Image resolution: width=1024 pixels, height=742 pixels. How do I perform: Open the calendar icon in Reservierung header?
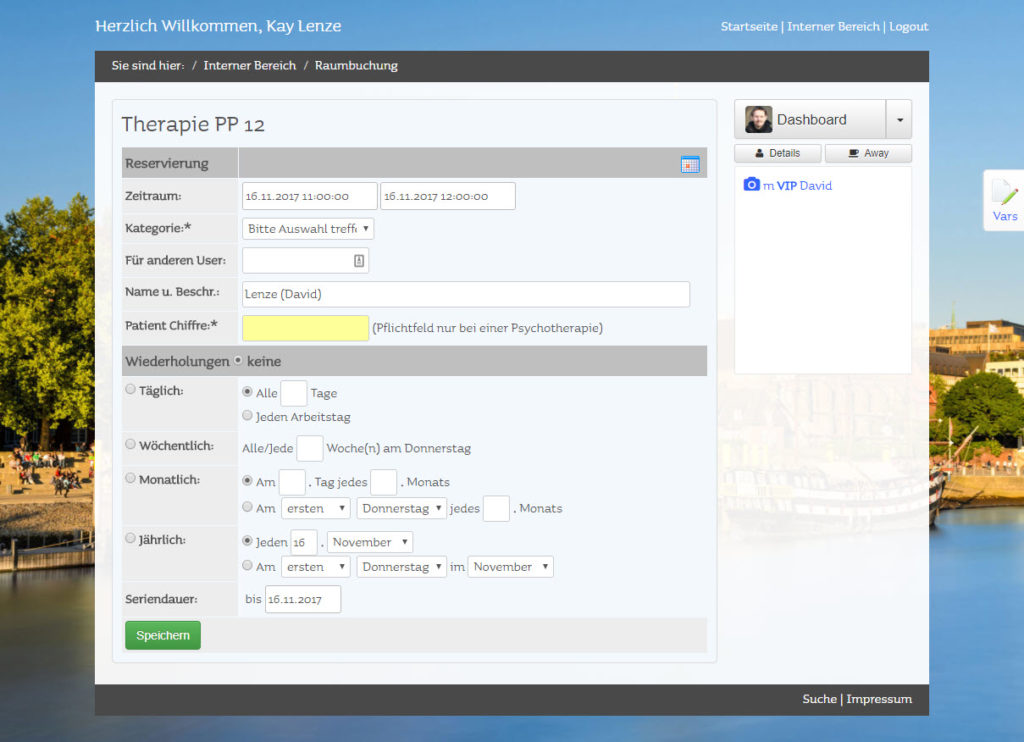[x=690, y=164]
